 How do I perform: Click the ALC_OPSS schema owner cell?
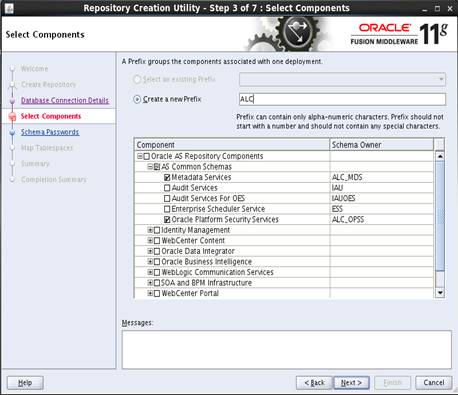point(382,220)
